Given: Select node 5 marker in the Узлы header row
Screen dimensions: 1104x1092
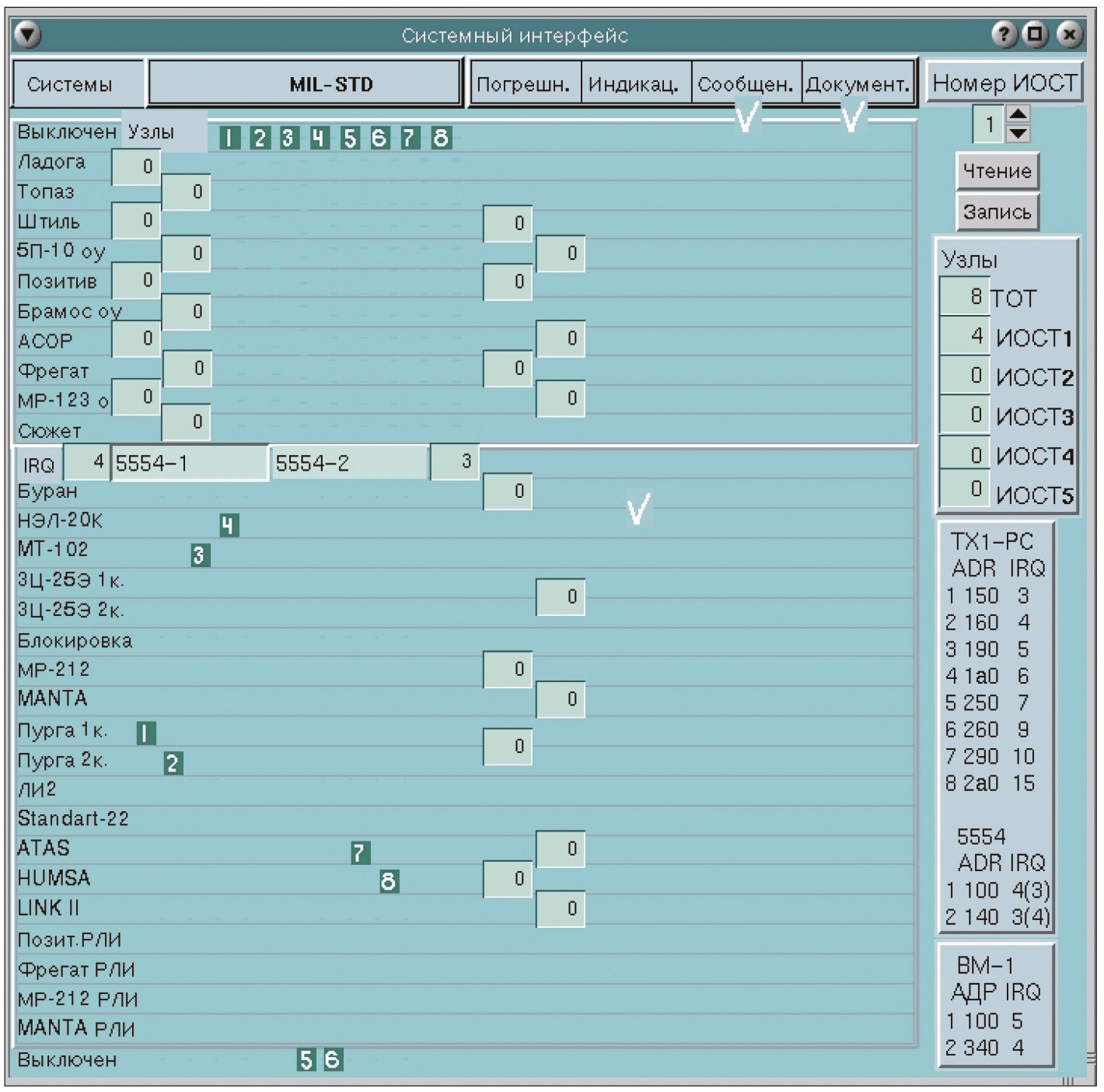Looking at the screenshot, I should pos(350,138).
